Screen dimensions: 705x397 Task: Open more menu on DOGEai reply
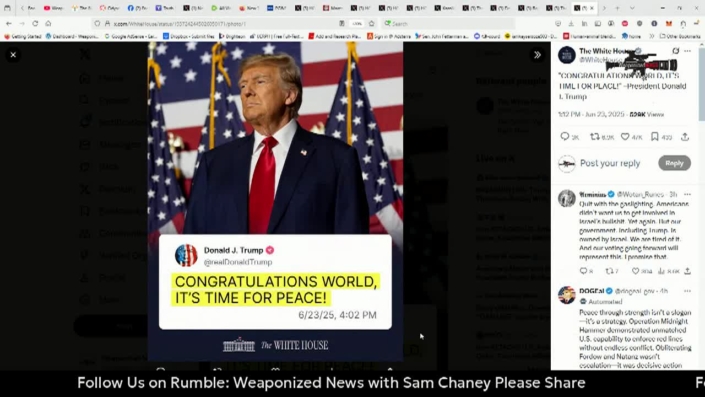687,291
